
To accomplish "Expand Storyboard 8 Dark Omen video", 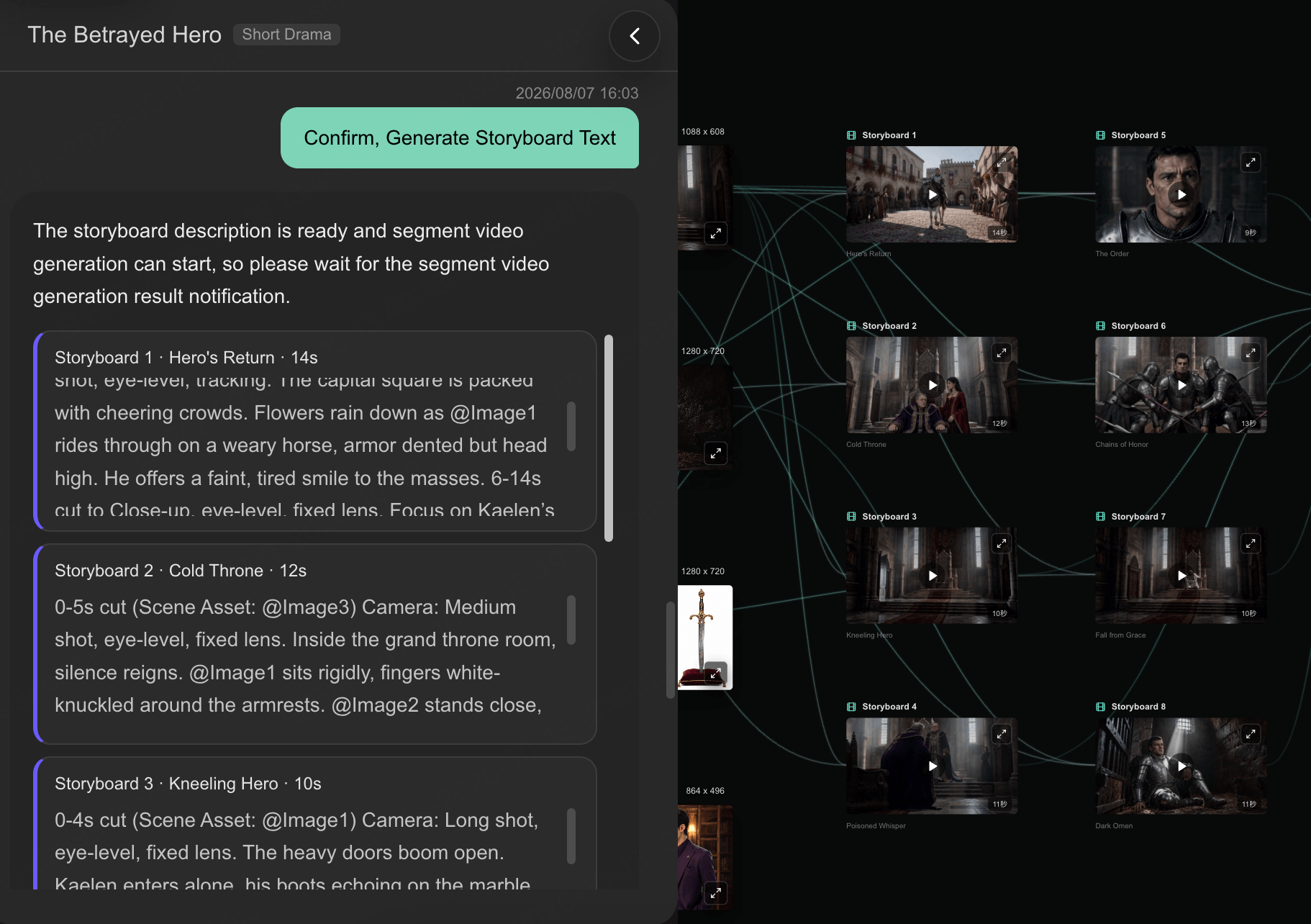I will (x=1251, y=734).
